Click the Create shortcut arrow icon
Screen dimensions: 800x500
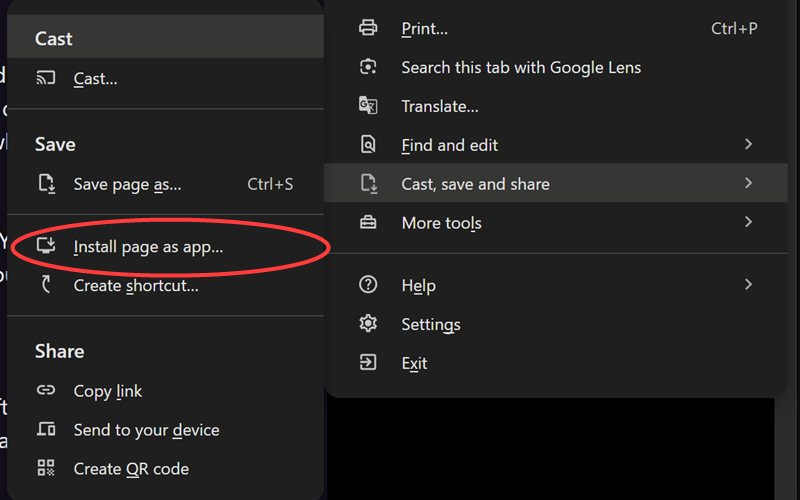[46, 285]
